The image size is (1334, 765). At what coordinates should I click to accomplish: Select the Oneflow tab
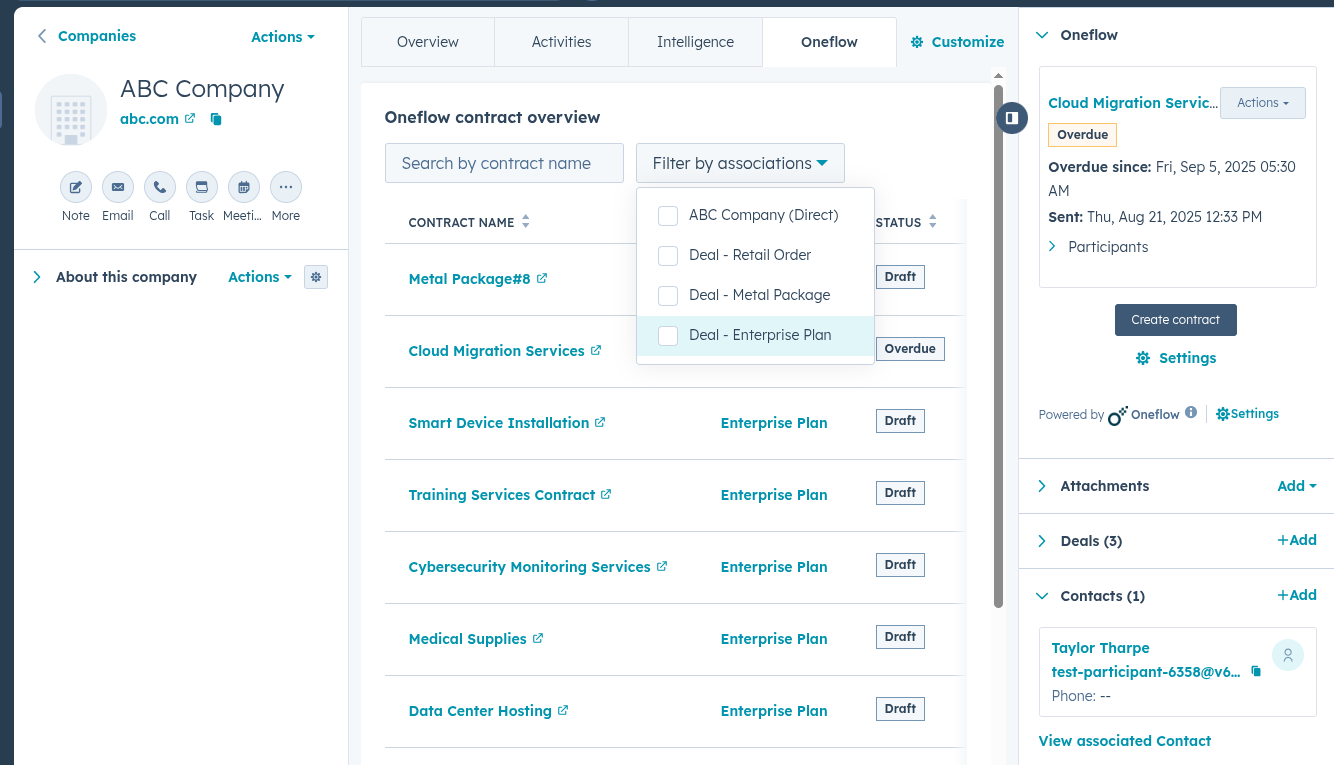click(830, 42)
